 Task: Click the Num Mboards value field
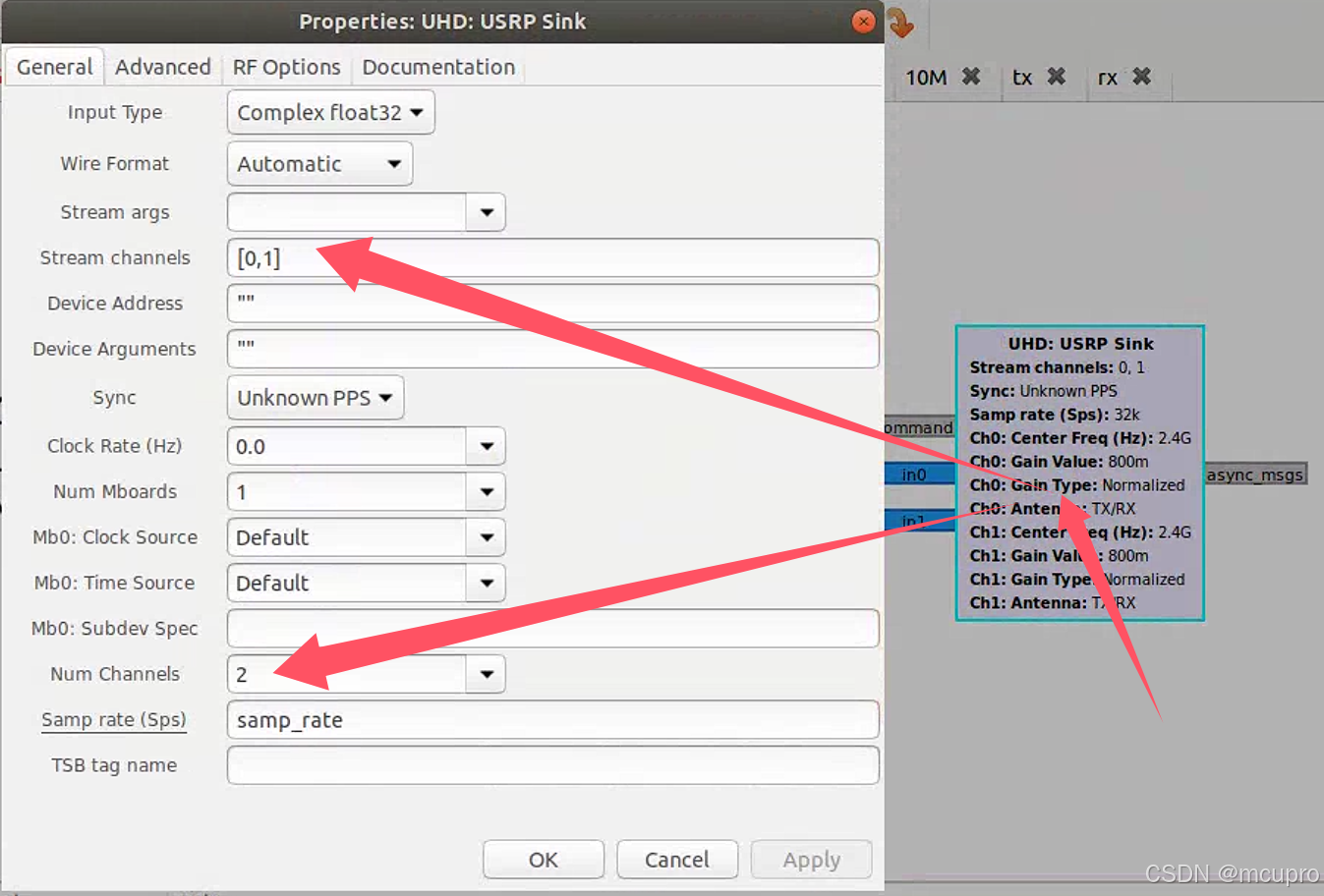click(347, 491)
